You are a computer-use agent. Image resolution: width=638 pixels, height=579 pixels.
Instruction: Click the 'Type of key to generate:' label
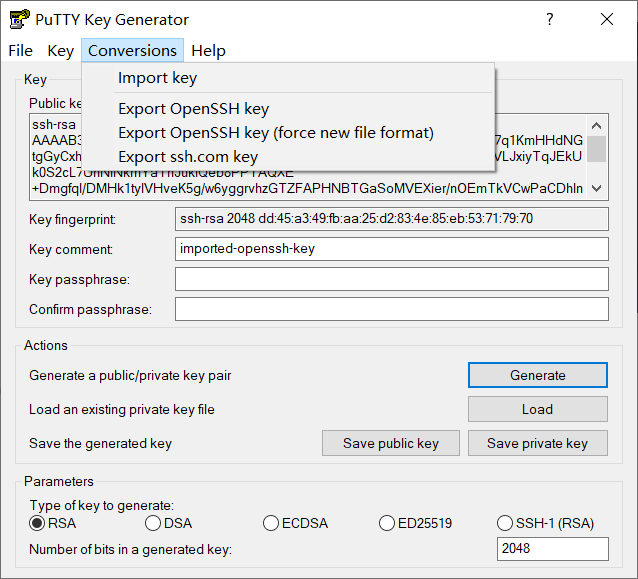102,505
